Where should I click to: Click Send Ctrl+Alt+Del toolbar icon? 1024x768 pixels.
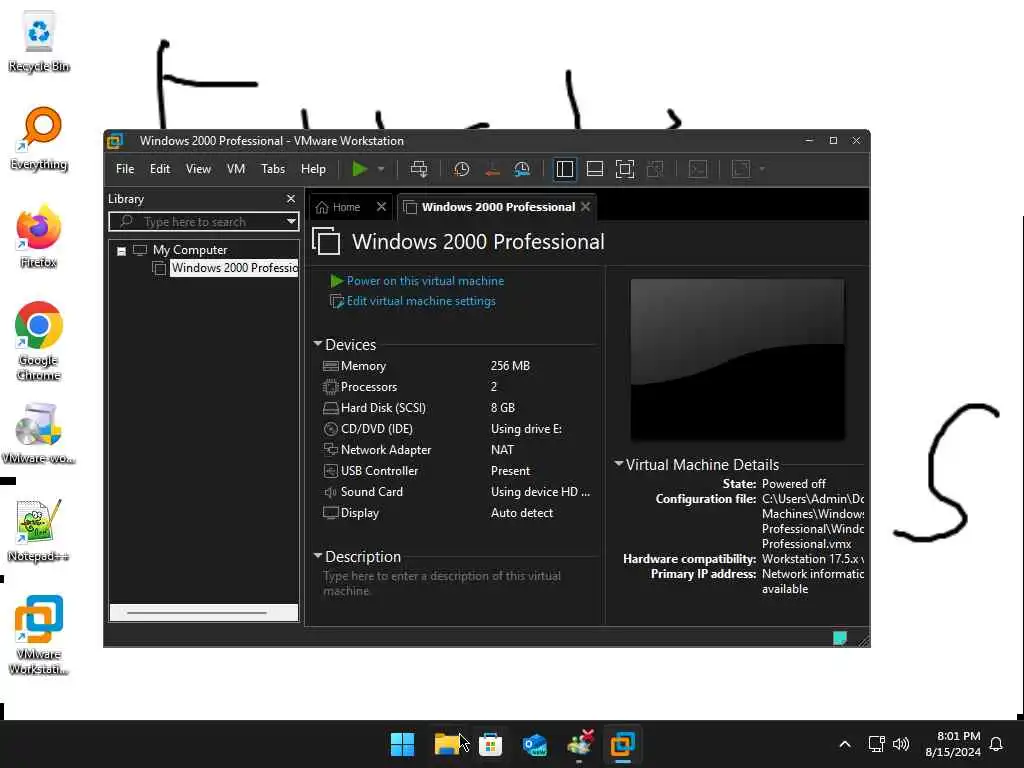pos(419,169)
